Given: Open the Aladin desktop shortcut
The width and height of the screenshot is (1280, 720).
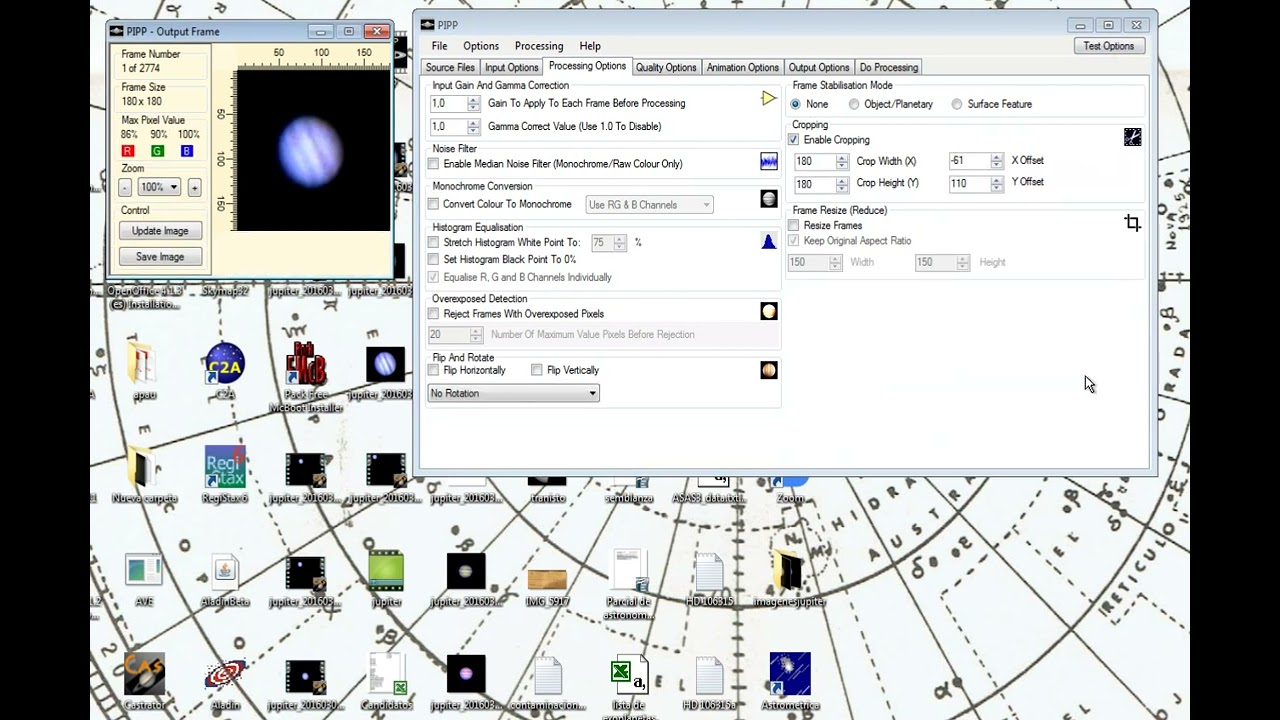Looking at the screenshot, I should pyautogui.click(x=225, y=682).
